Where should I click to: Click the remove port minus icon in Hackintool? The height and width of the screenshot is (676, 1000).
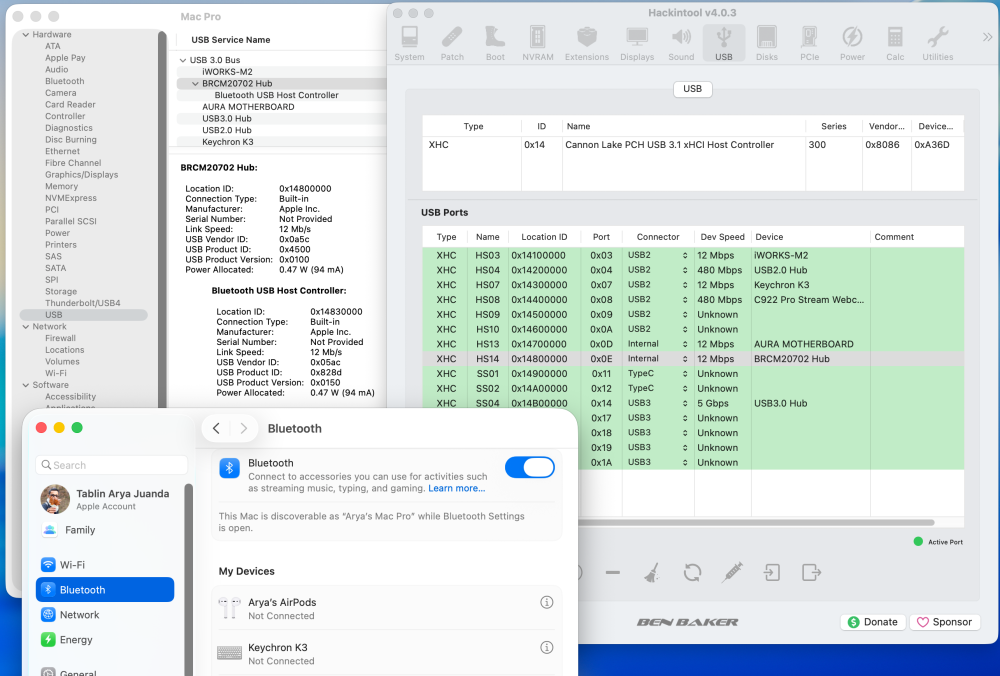pyautogui.click(x=612, y=573)
